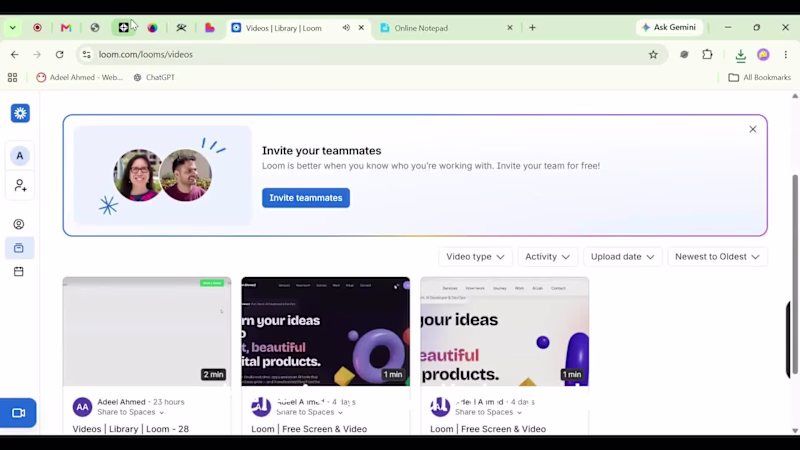Open the dark-themed 1 min video thumbnail
The height and width of the screenshot is (450, 800).
click(x=326, y=332)
